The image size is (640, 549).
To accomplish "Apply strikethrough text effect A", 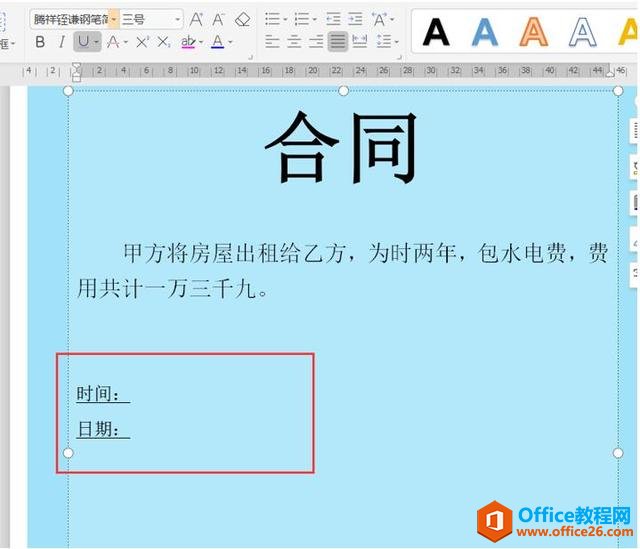I will click(113, 42).
